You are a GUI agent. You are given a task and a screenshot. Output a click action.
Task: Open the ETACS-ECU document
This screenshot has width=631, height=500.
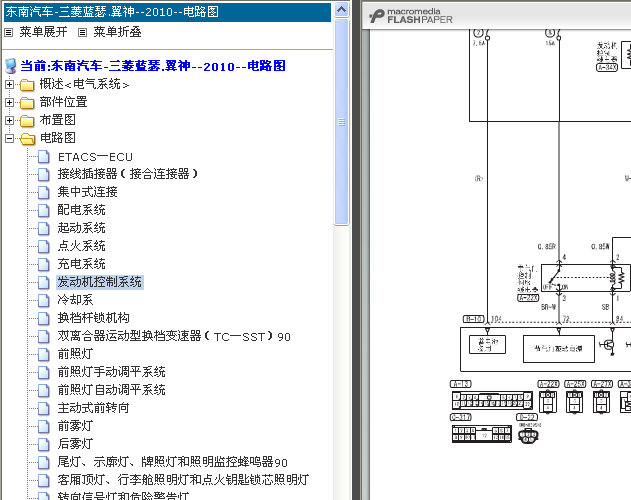click(x=95, y=157)
